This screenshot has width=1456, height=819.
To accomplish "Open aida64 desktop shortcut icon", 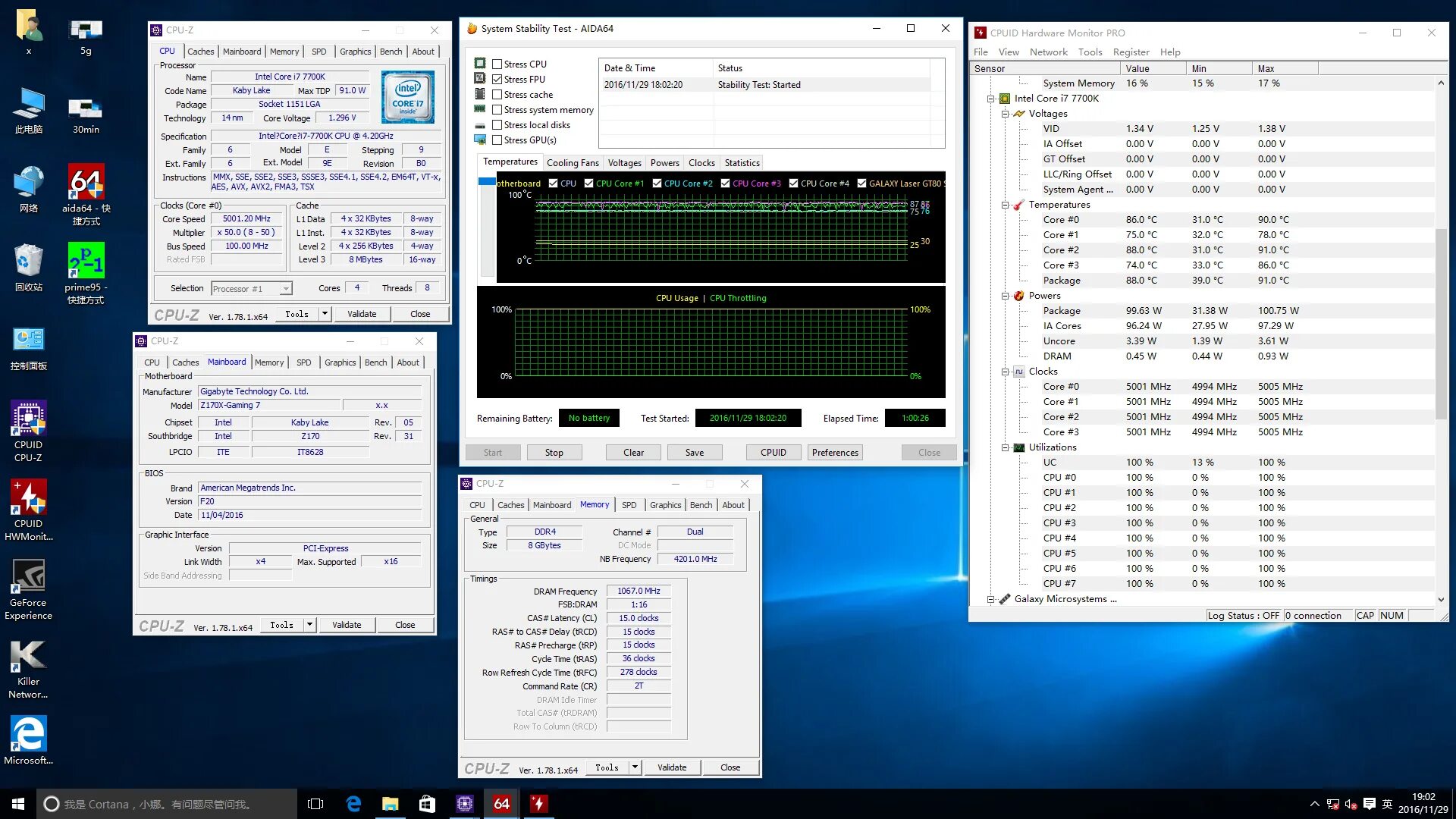I will coord(86,183).
